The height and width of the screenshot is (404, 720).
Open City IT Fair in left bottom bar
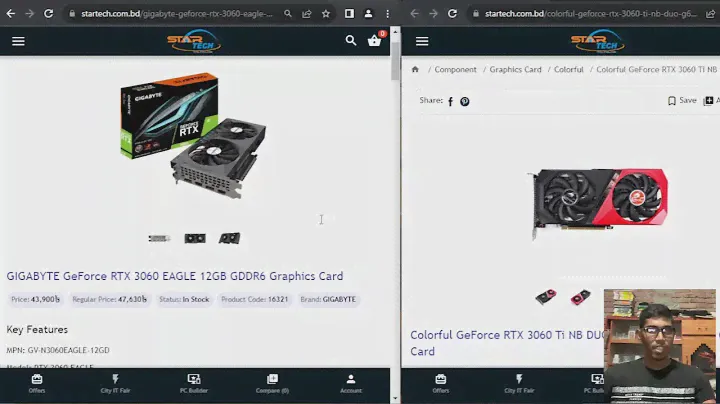(115, 384)
